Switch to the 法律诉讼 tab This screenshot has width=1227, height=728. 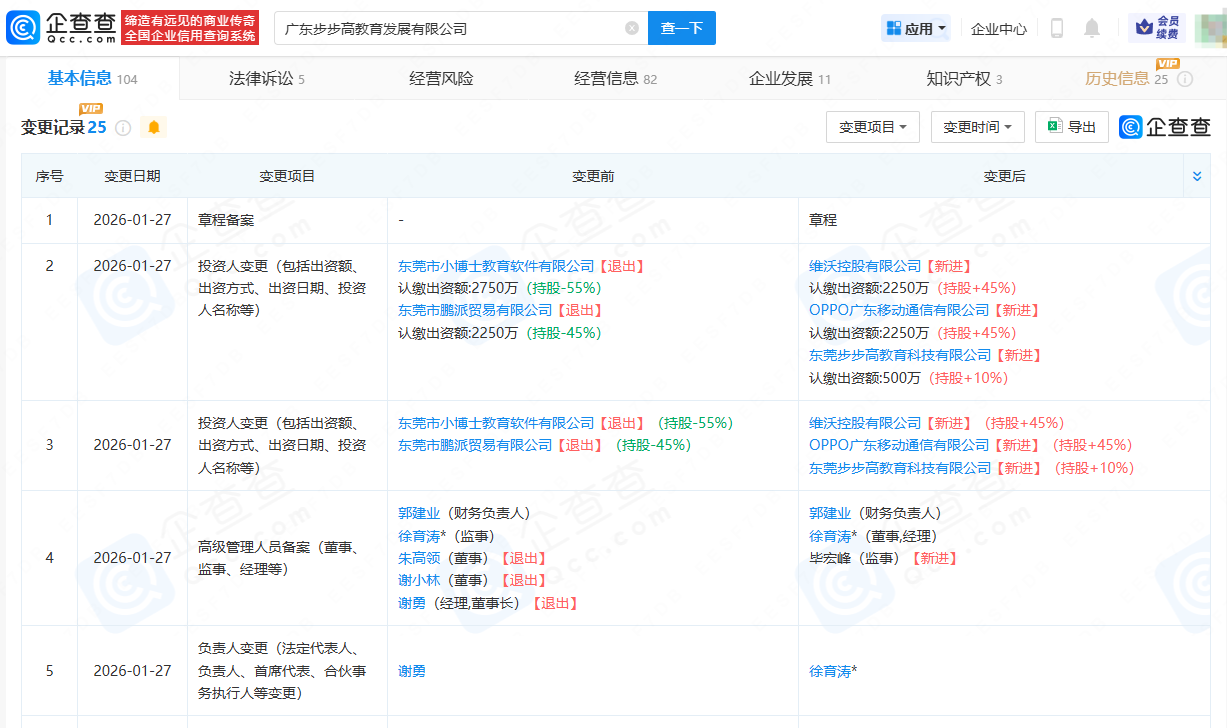tap(266, 79)
